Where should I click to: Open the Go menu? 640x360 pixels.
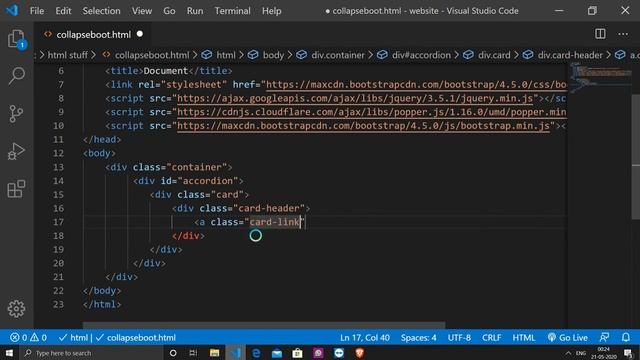coord(169,11)
